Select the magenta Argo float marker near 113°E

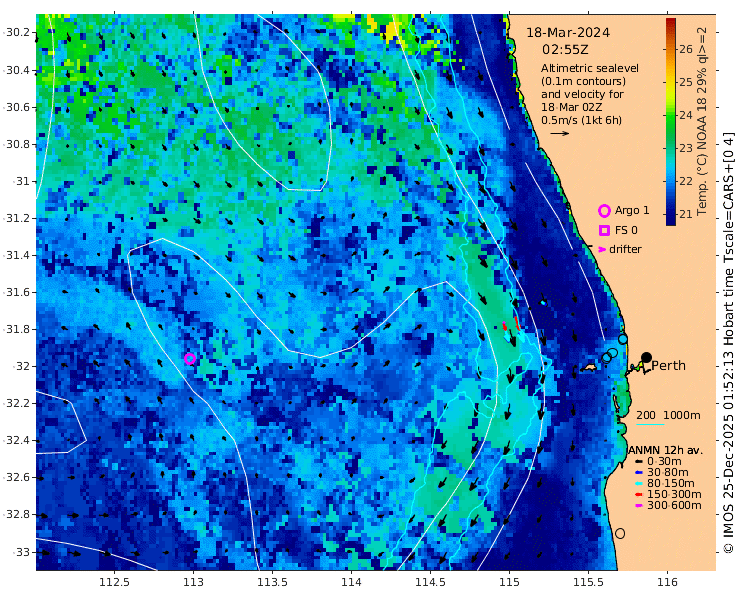(x=190, y=359)
